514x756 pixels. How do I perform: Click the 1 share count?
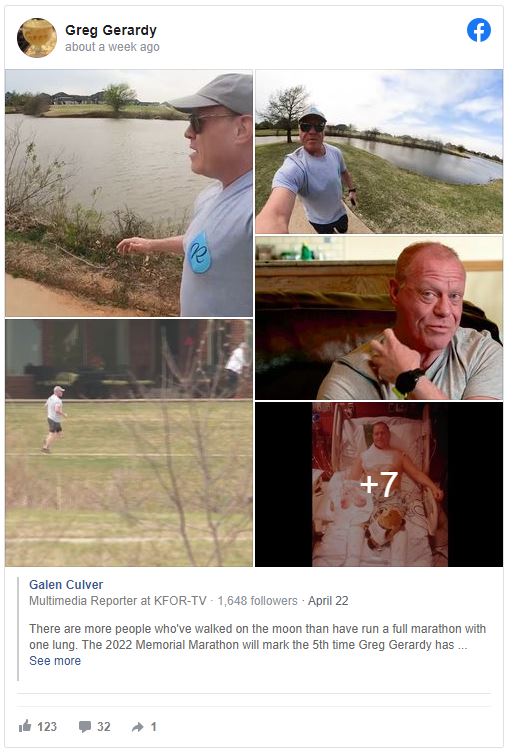coord(153,727)
